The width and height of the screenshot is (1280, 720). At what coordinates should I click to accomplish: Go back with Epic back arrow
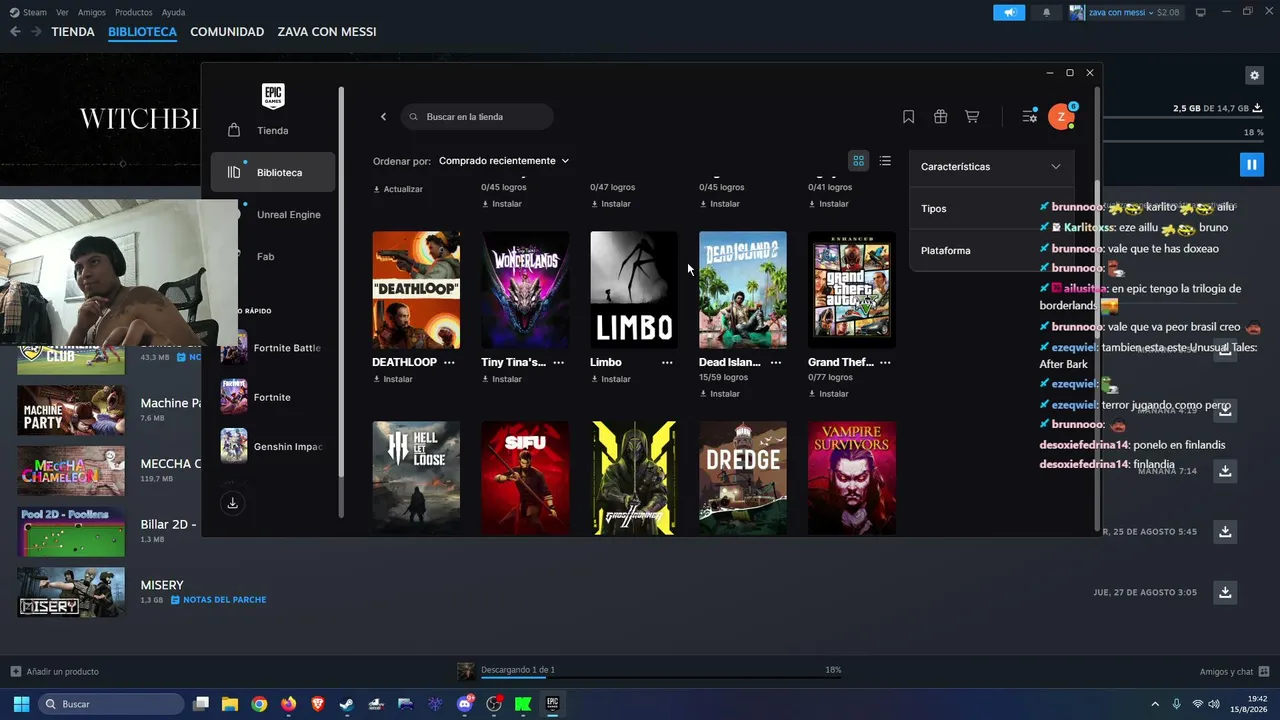(383, 117)
